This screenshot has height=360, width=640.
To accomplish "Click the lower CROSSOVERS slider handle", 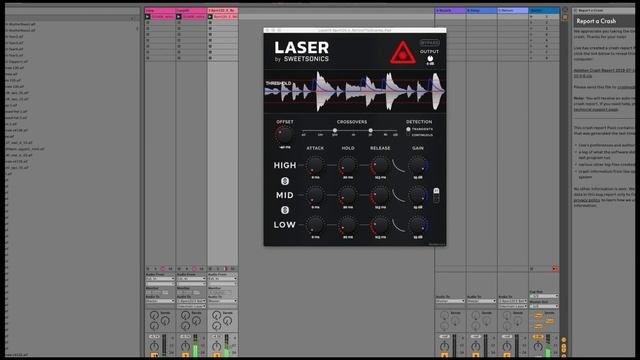I will click(335, 130).
